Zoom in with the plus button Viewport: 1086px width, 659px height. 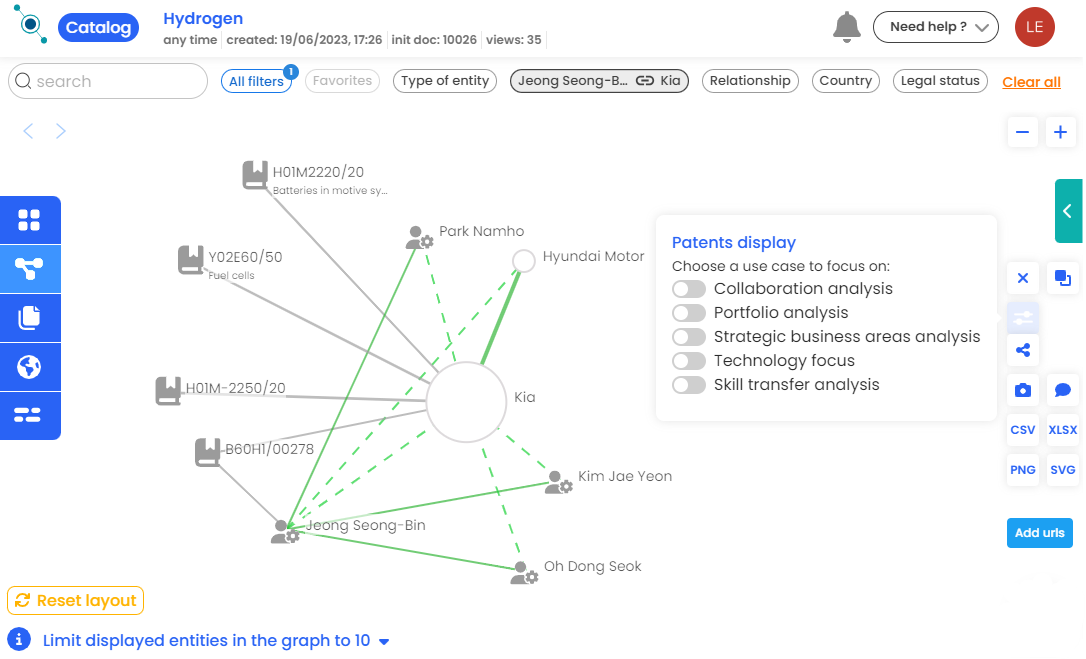click(x=1060, y=132)
